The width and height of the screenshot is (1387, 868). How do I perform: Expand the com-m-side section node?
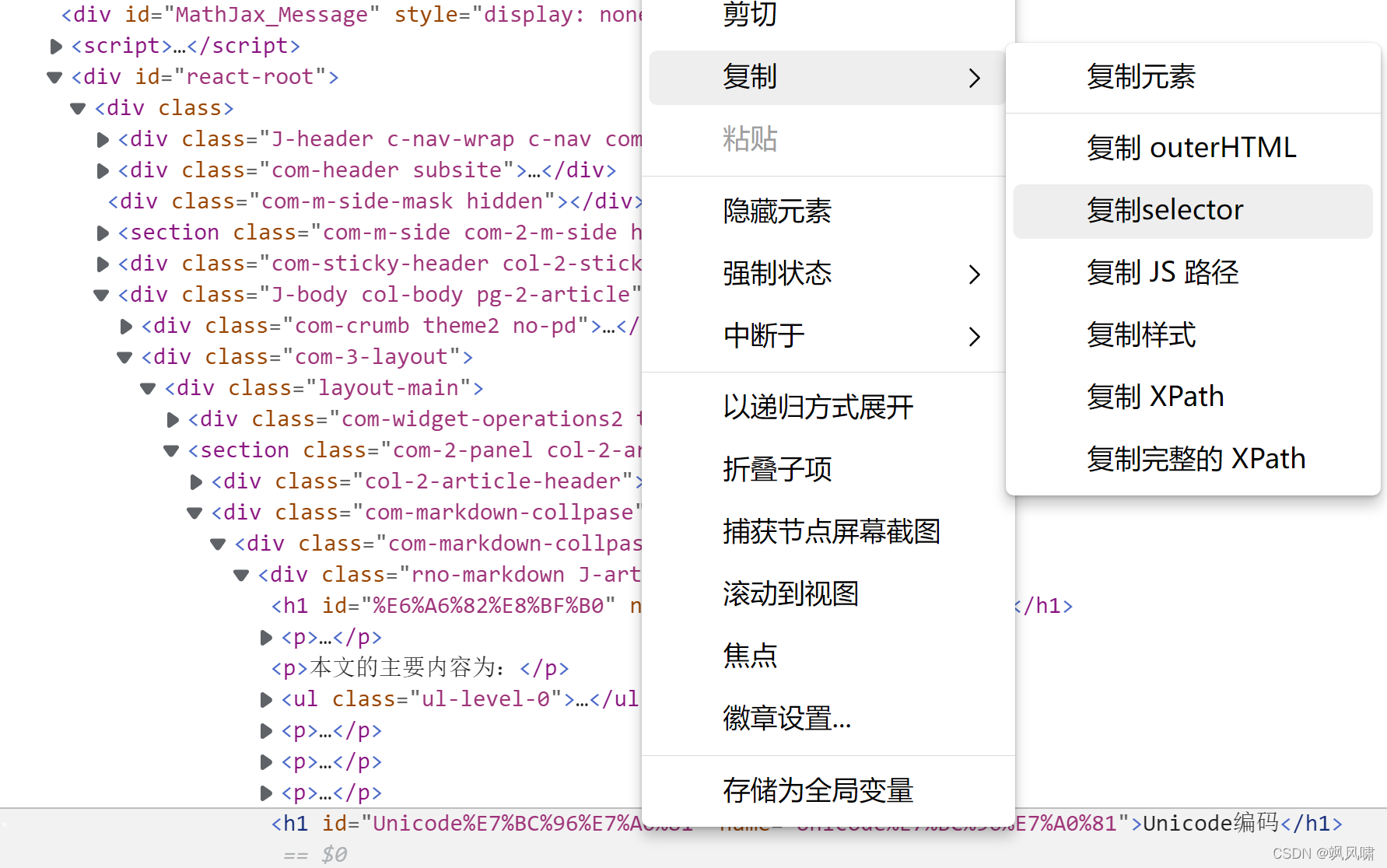tap(102, 233)
